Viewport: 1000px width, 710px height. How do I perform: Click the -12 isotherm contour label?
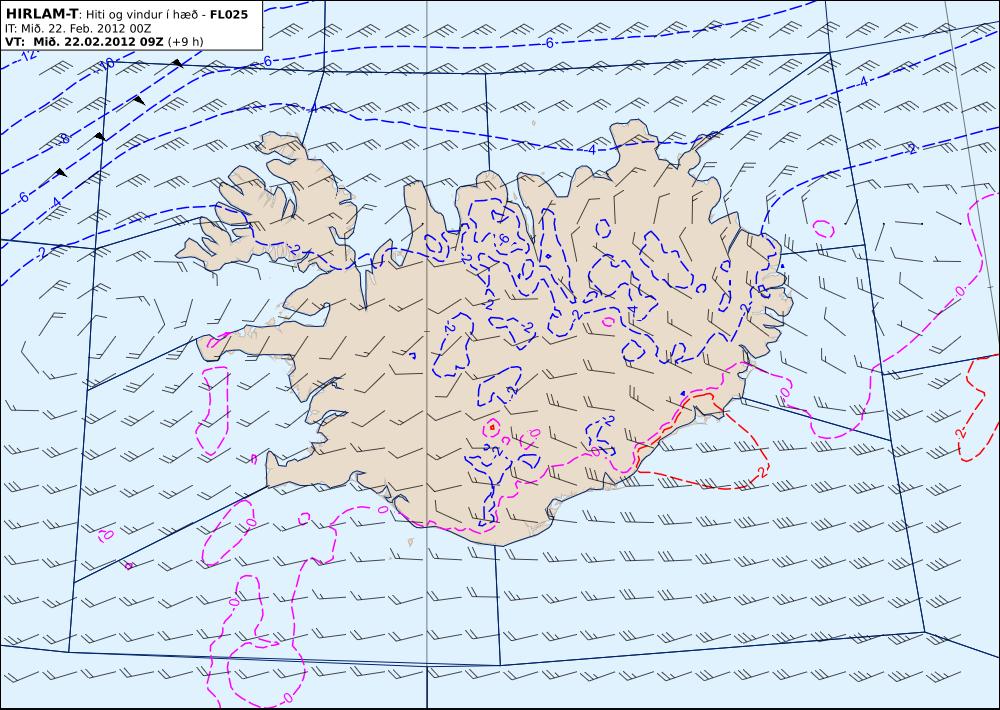click(x=29, y=55)
